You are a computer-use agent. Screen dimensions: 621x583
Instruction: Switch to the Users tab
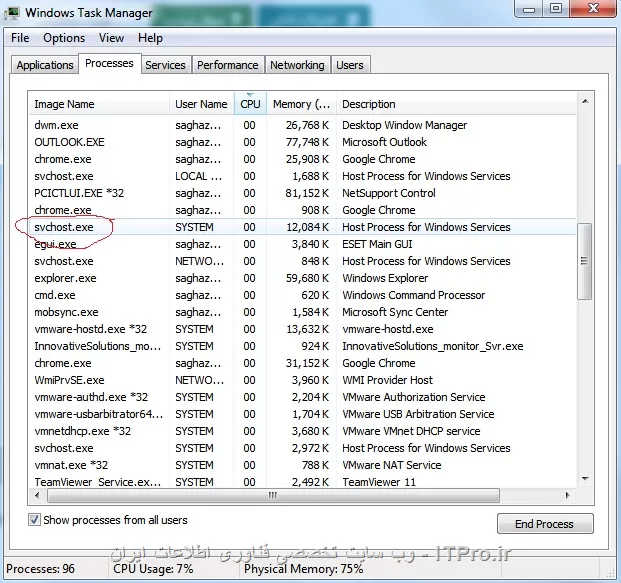[350, 65]
